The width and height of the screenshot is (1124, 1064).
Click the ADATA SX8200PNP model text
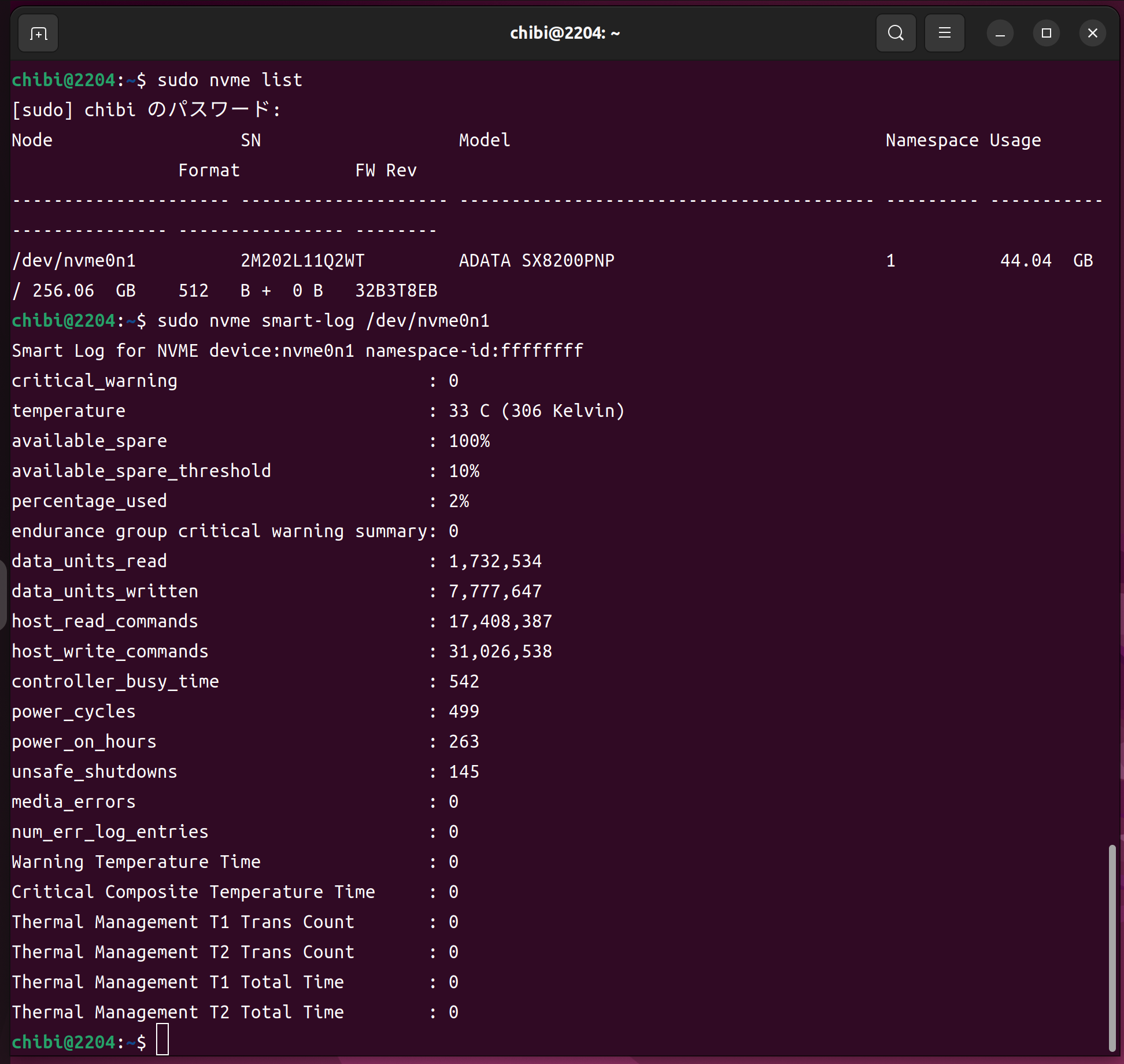[x=537, y=260]
